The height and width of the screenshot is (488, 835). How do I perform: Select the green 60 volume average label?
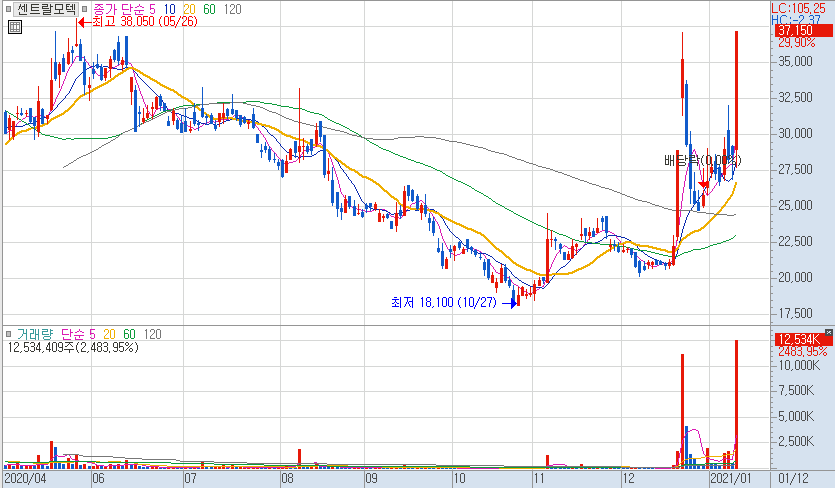129,334
